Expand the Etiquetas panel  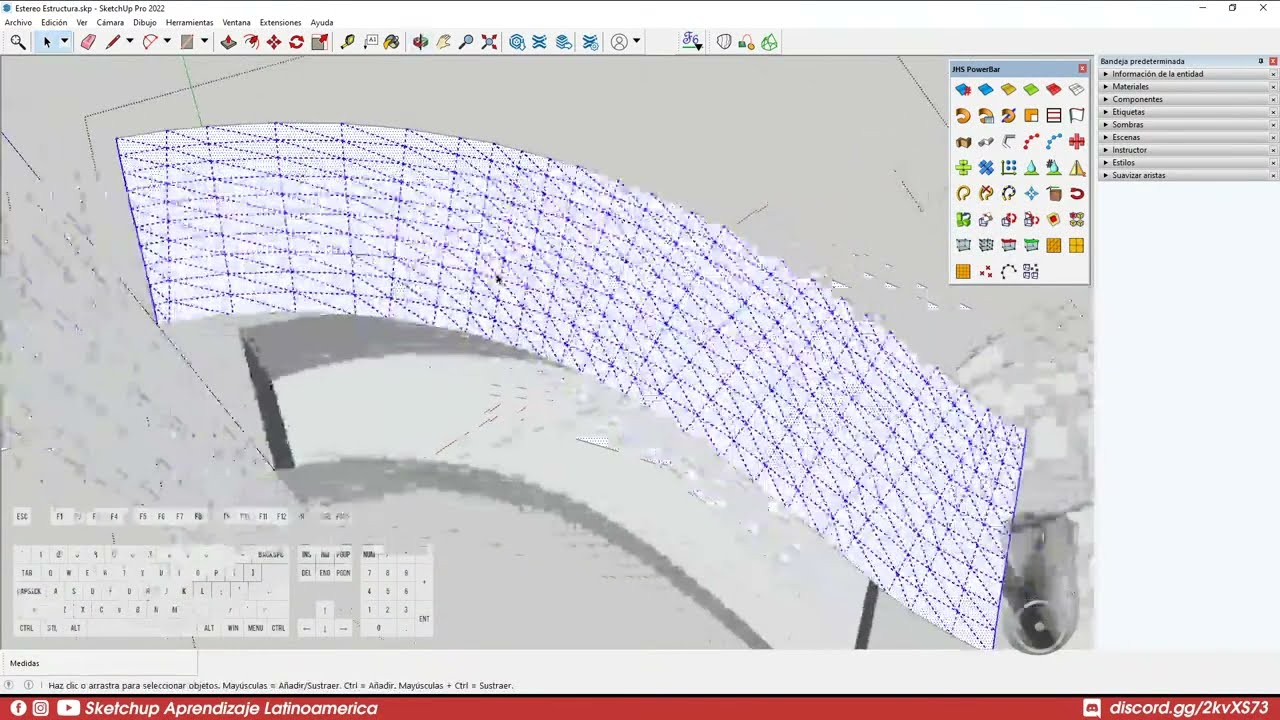tap(1106, 112)
